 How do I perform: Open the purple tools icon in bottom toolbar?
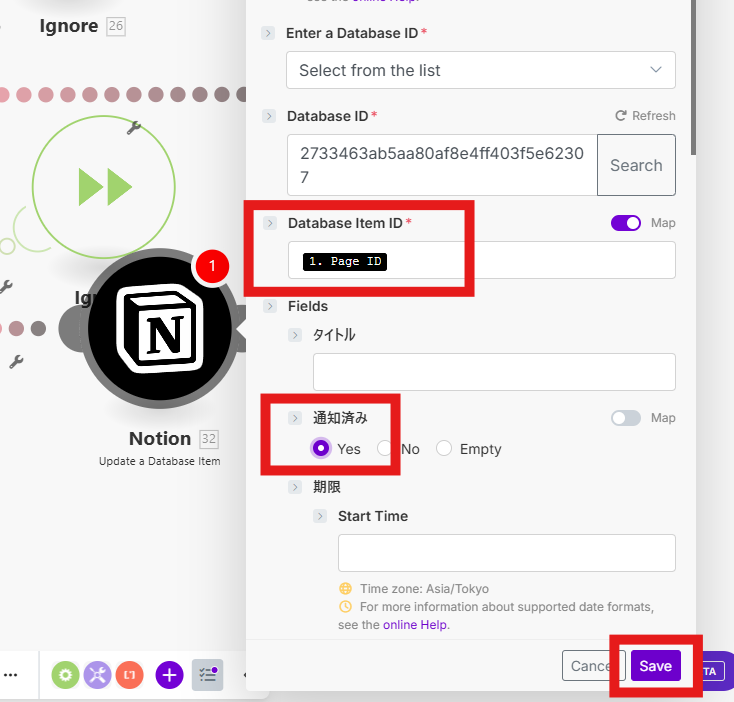[97, 675]
